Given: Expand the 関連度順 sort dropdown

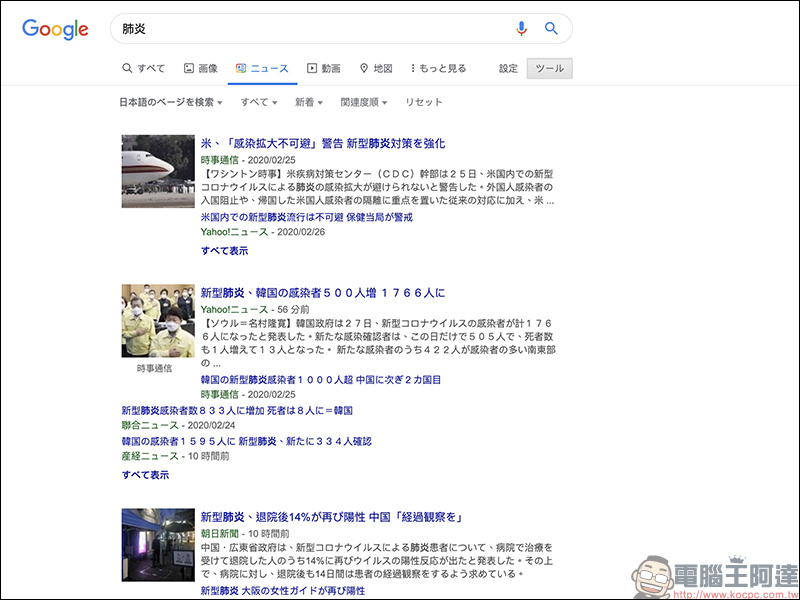Looking at the screenshot, I should (x=364, y=102).
